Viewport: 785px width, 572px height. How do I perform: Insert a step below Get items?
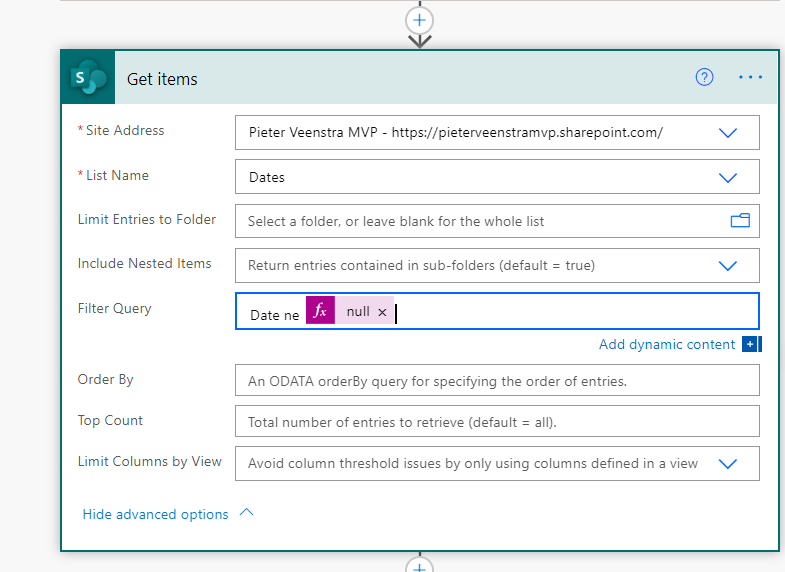[x=420, y=566]
